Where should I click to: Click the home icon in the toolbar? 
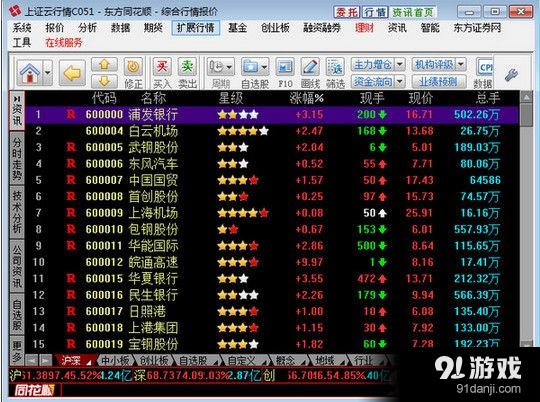30,73
